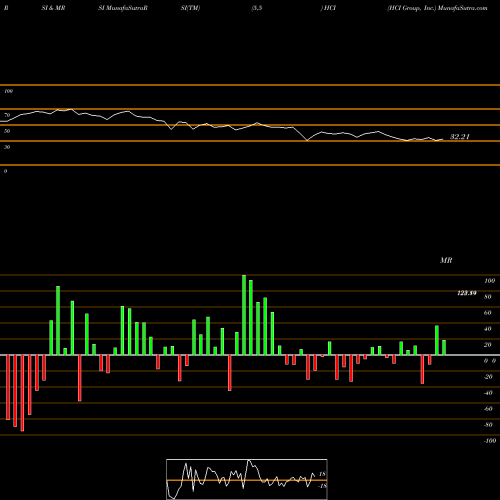Click the deepest red bar in MR histogram
The image size is (500, 500).
[x=22, y=393]
